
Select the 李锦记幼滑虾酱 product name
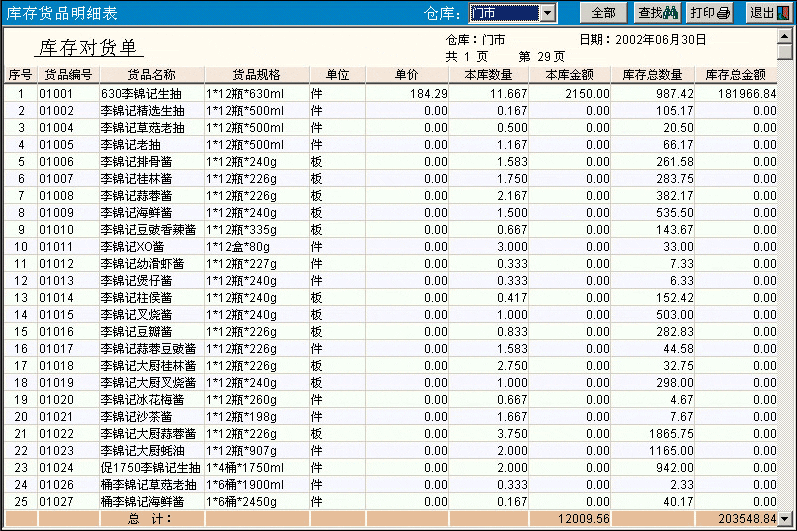point(142,264)
